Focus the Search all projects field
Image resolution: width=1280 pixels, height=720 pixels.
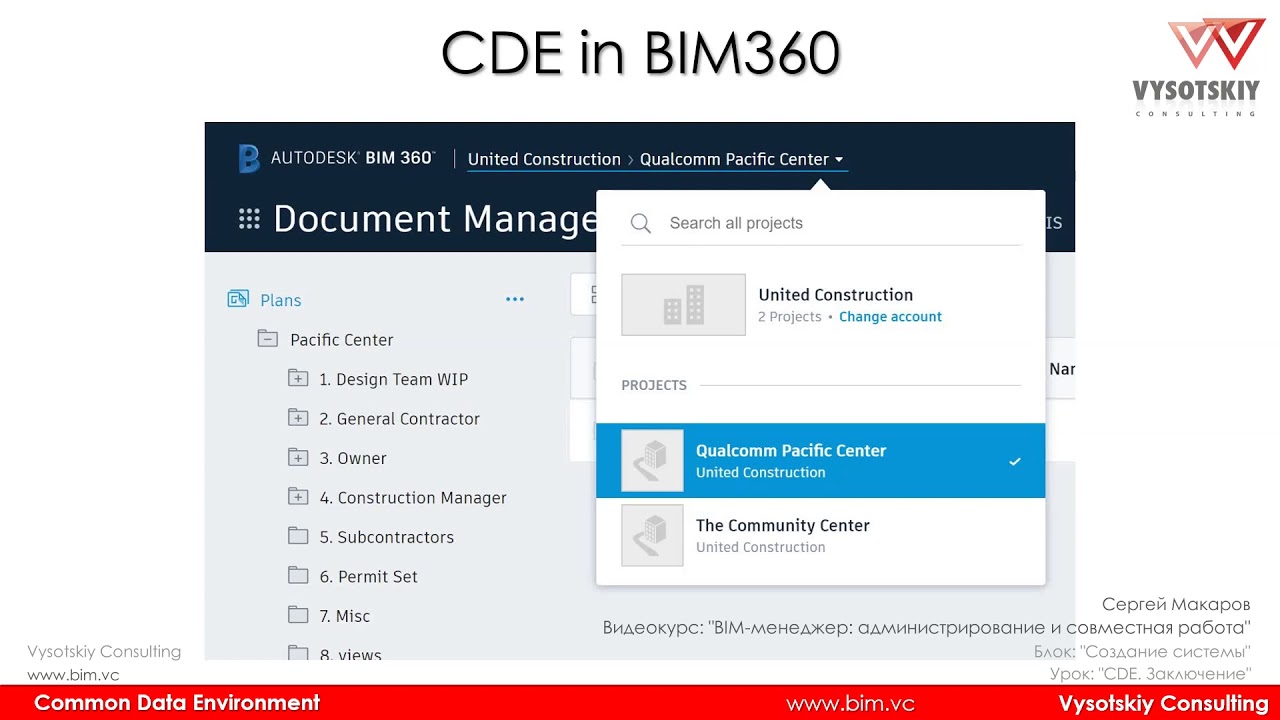point(821,223)
